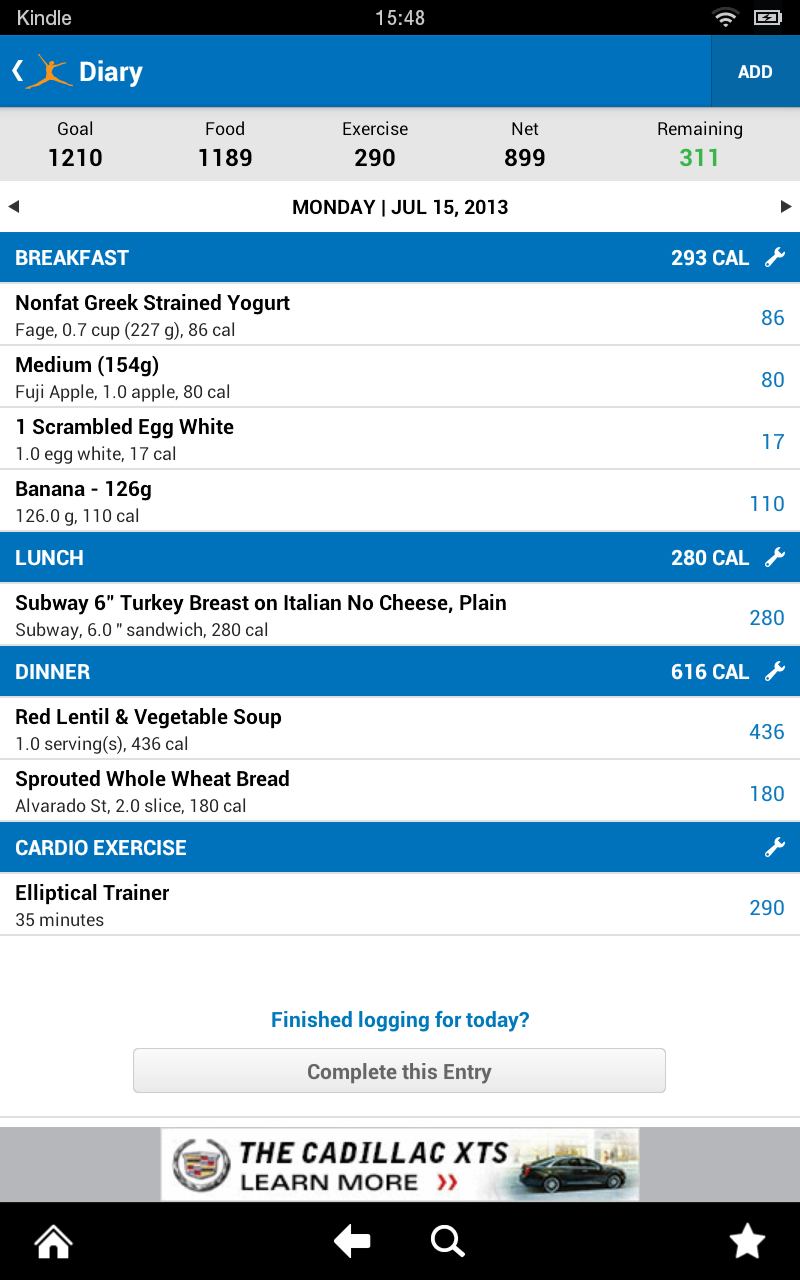Open Breakfast wrench edit icon
This screenshot has height=1280, width=800.
(775, 258)
